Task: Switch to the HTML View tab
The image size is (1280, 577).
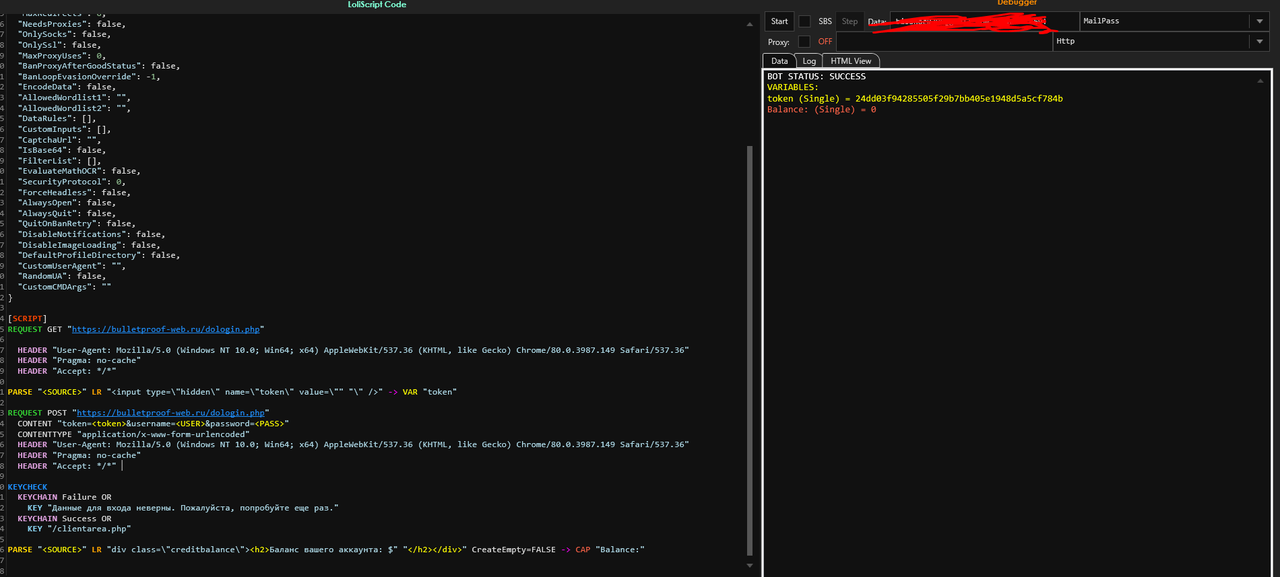Action: tap(851, 61)
